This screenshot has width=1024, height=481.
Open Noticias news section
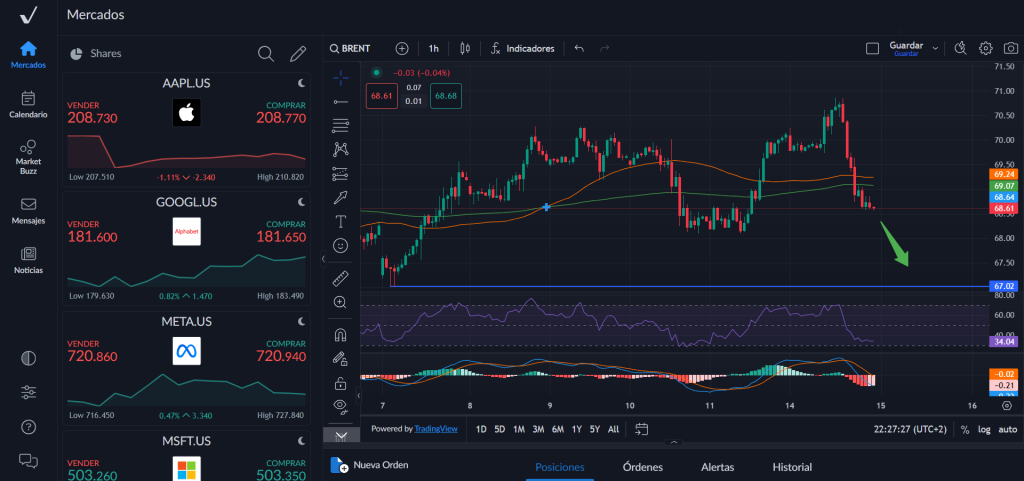click(x=28, y=261)
